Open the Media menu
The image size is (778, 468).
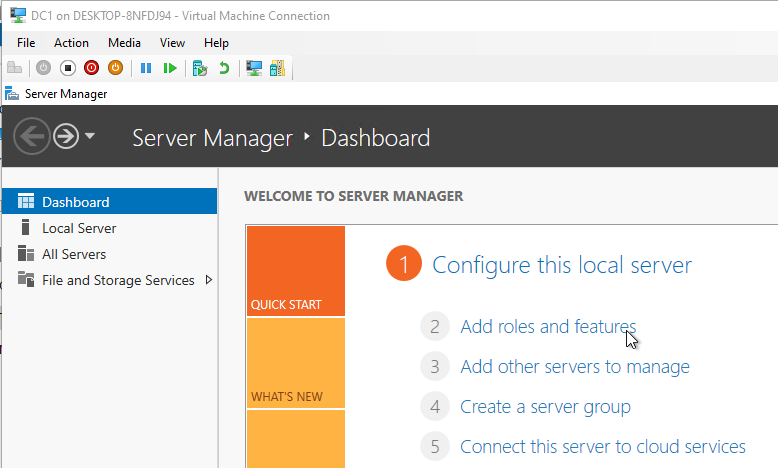click(x=125, y=43)
